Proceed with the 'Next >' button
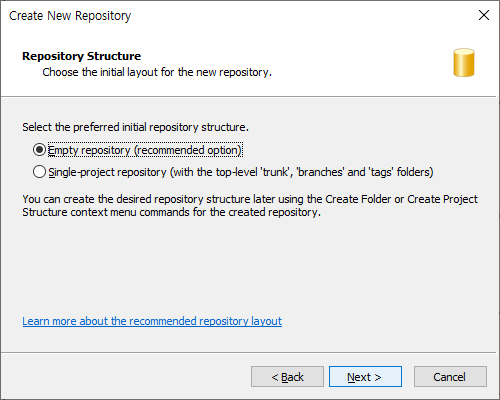 365,377
